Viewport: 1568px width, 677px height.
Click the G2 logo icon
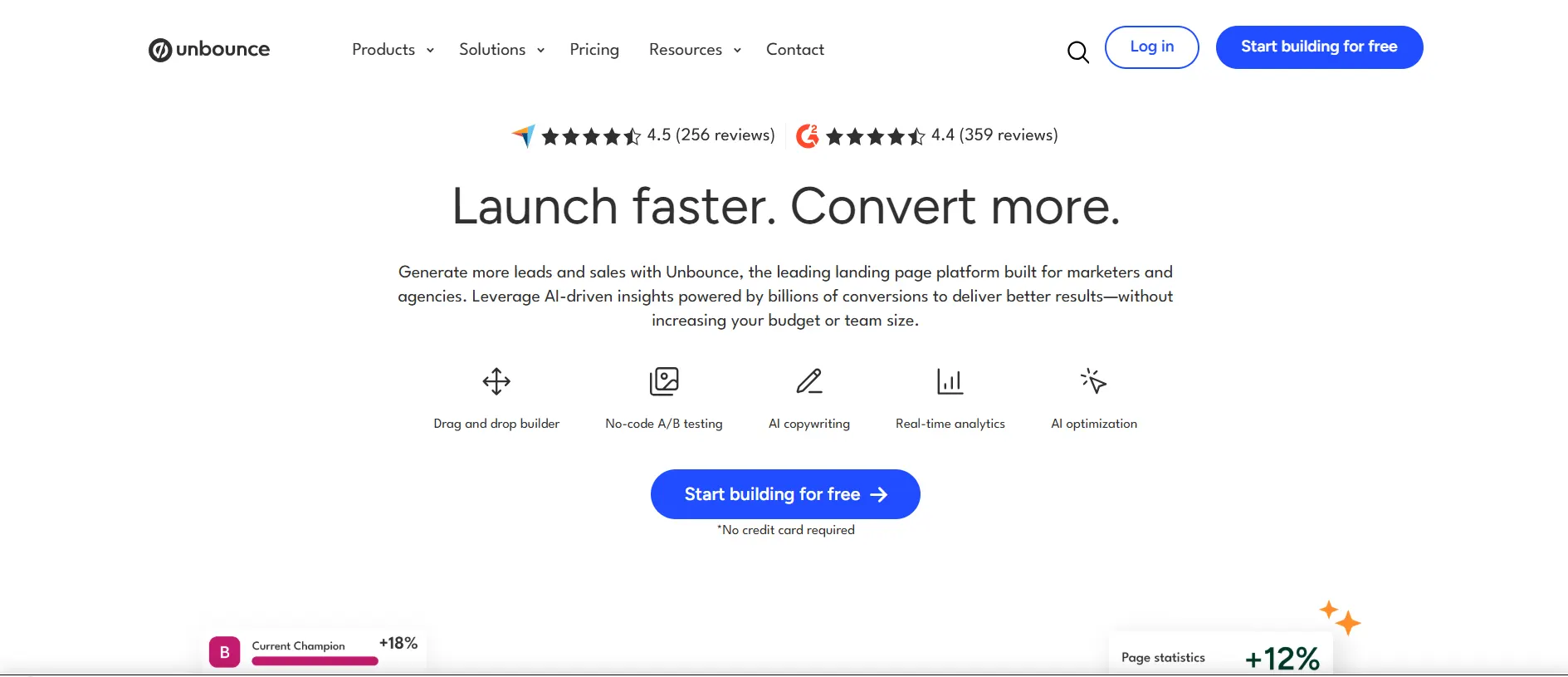[x=808, y=135]
